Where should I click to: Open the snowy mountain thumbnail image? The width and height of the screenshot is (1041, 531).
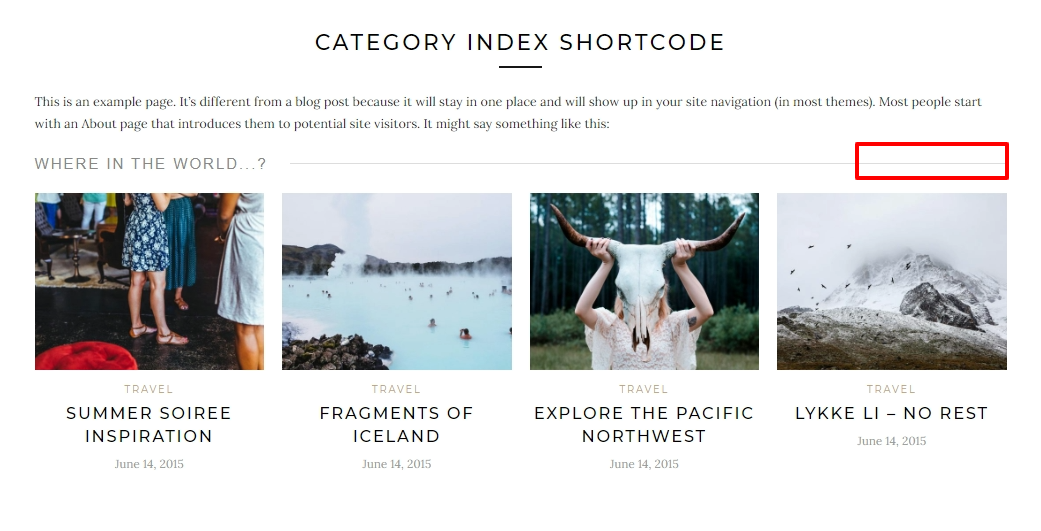point(892,281)
